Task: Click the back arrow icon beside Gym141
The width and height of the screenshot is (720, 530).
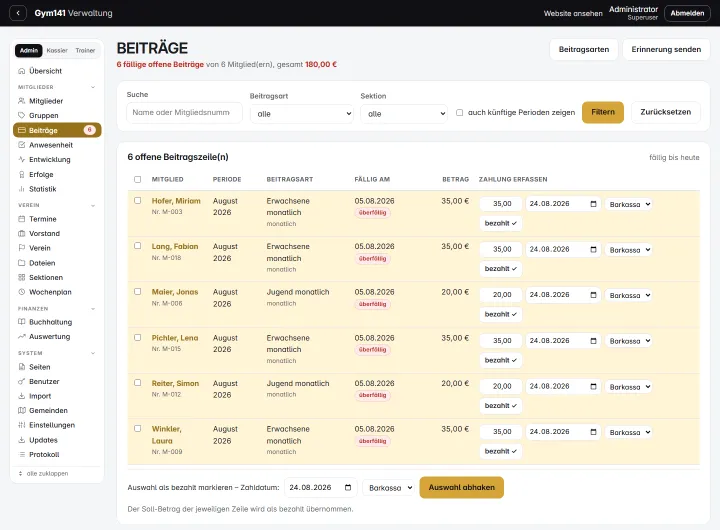Action: click(18, 13)
